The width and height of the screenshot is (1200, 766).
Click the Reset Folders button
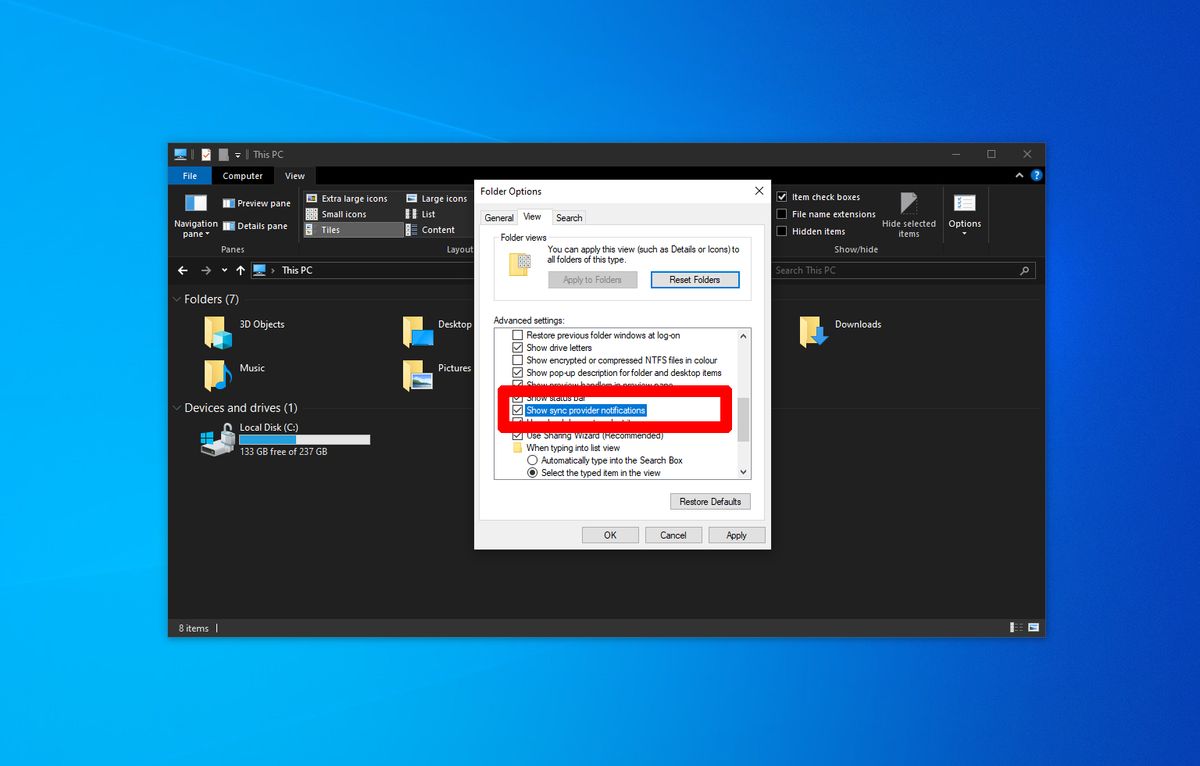pyautogui.click(x=694, y=280)
